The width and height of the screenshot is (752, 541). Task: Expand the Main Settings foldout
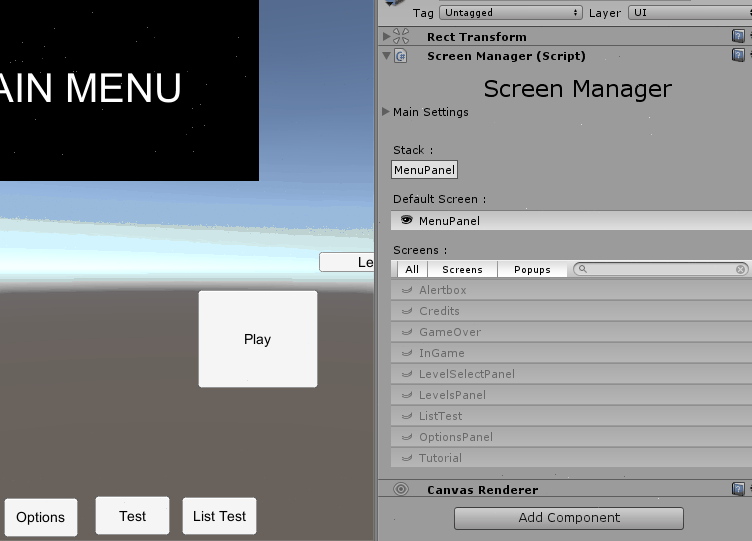387,112
